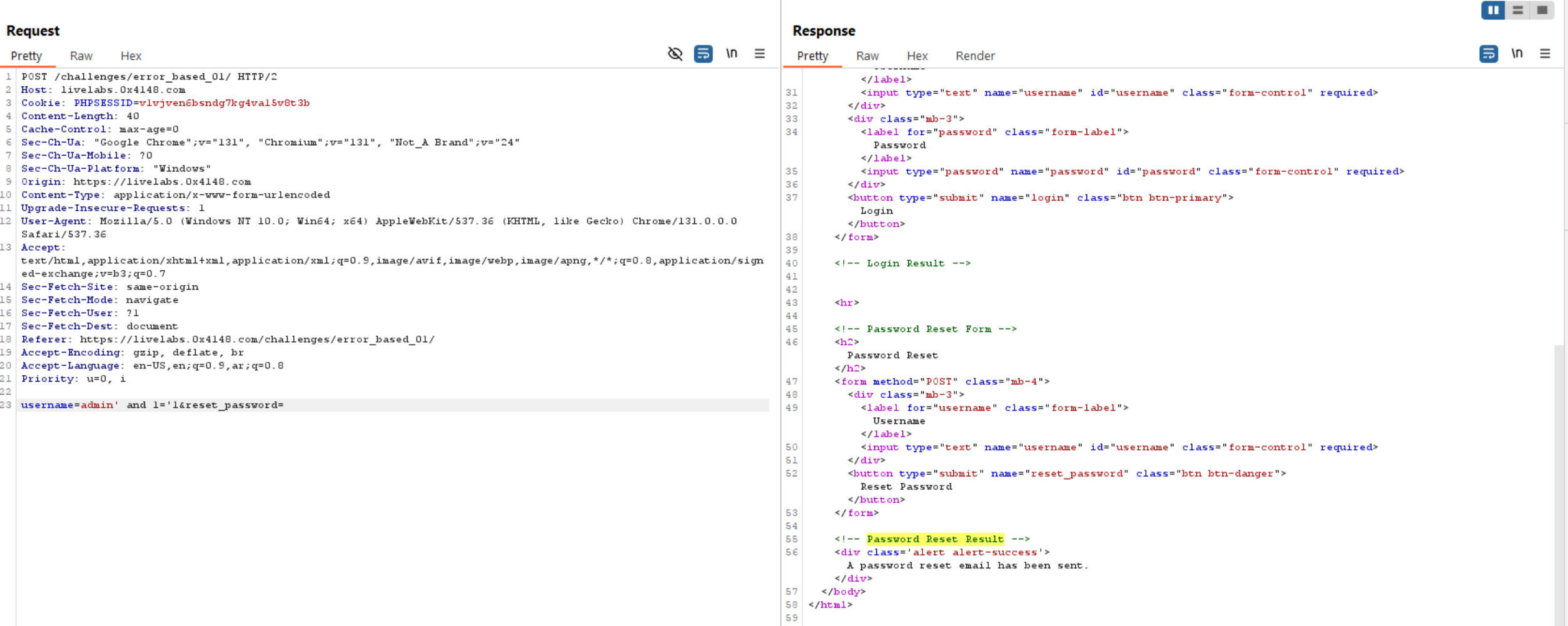Image resolution: width=1568 pixels, height=626 pixels.
Task: Click the Sec-Fetch-Site: same-origin header
Action: [109, 286]
